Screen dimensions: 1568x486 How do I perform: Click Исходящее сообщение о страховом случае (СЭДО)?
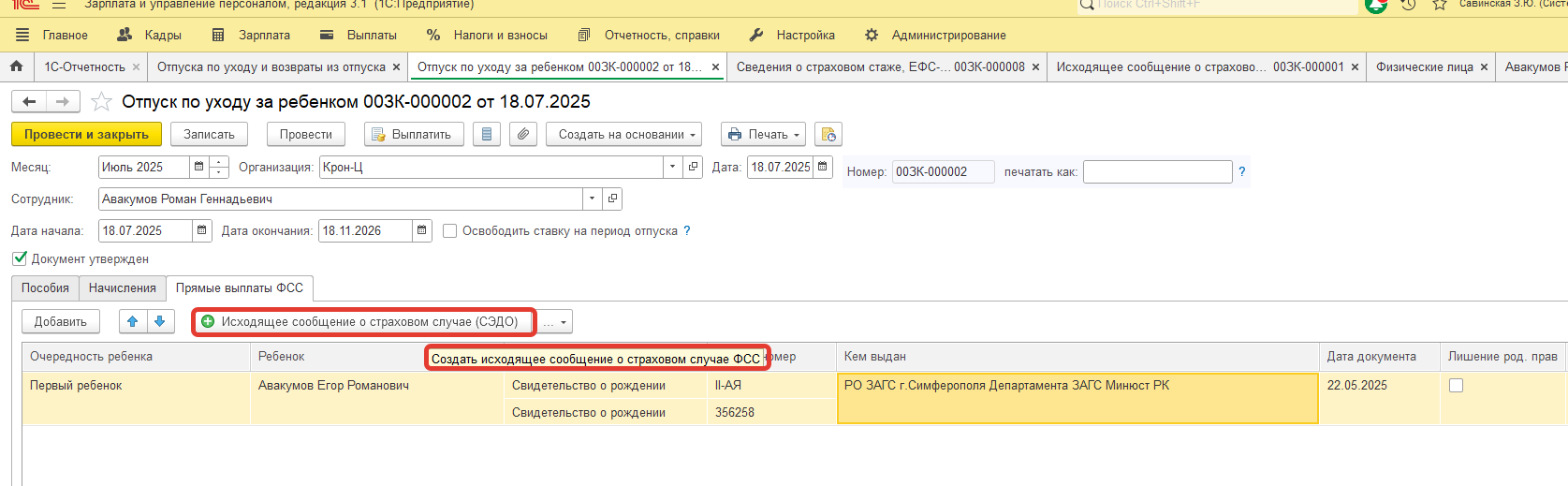[363, 322]
